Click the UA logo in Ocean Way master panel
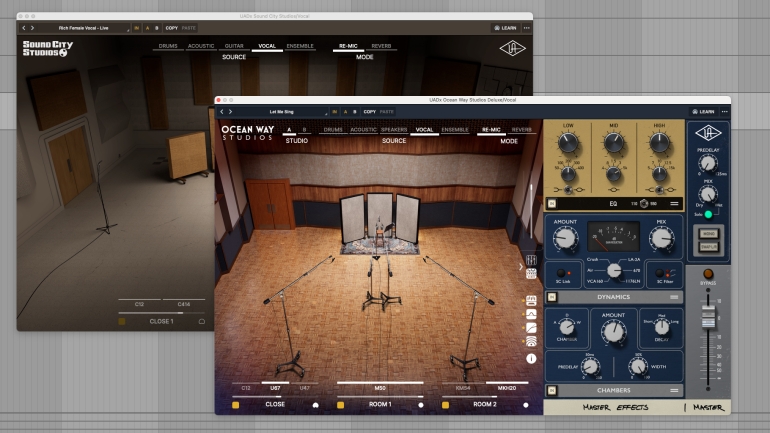The image size is (770, 433). click(708, 133)
